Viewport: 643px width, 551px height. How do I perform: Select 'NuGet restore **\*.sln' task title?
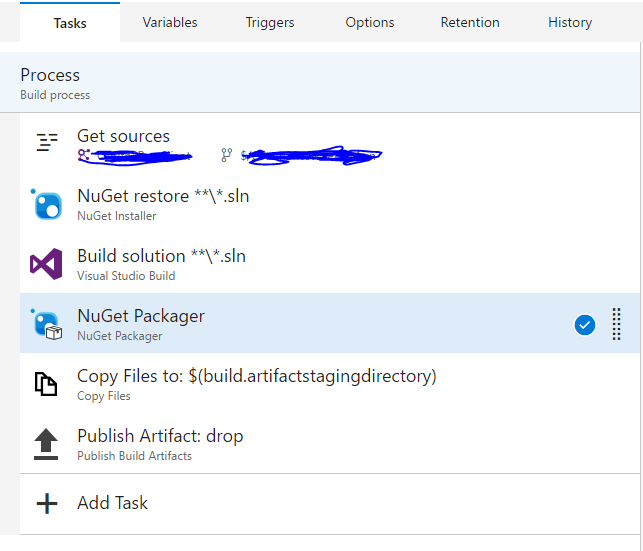163,196
